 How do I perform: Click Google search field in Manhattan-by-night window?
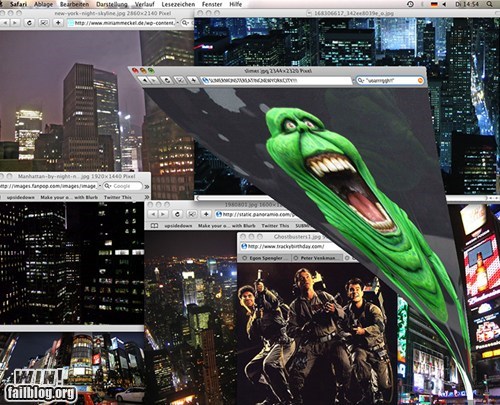click(x=123, y=186)
